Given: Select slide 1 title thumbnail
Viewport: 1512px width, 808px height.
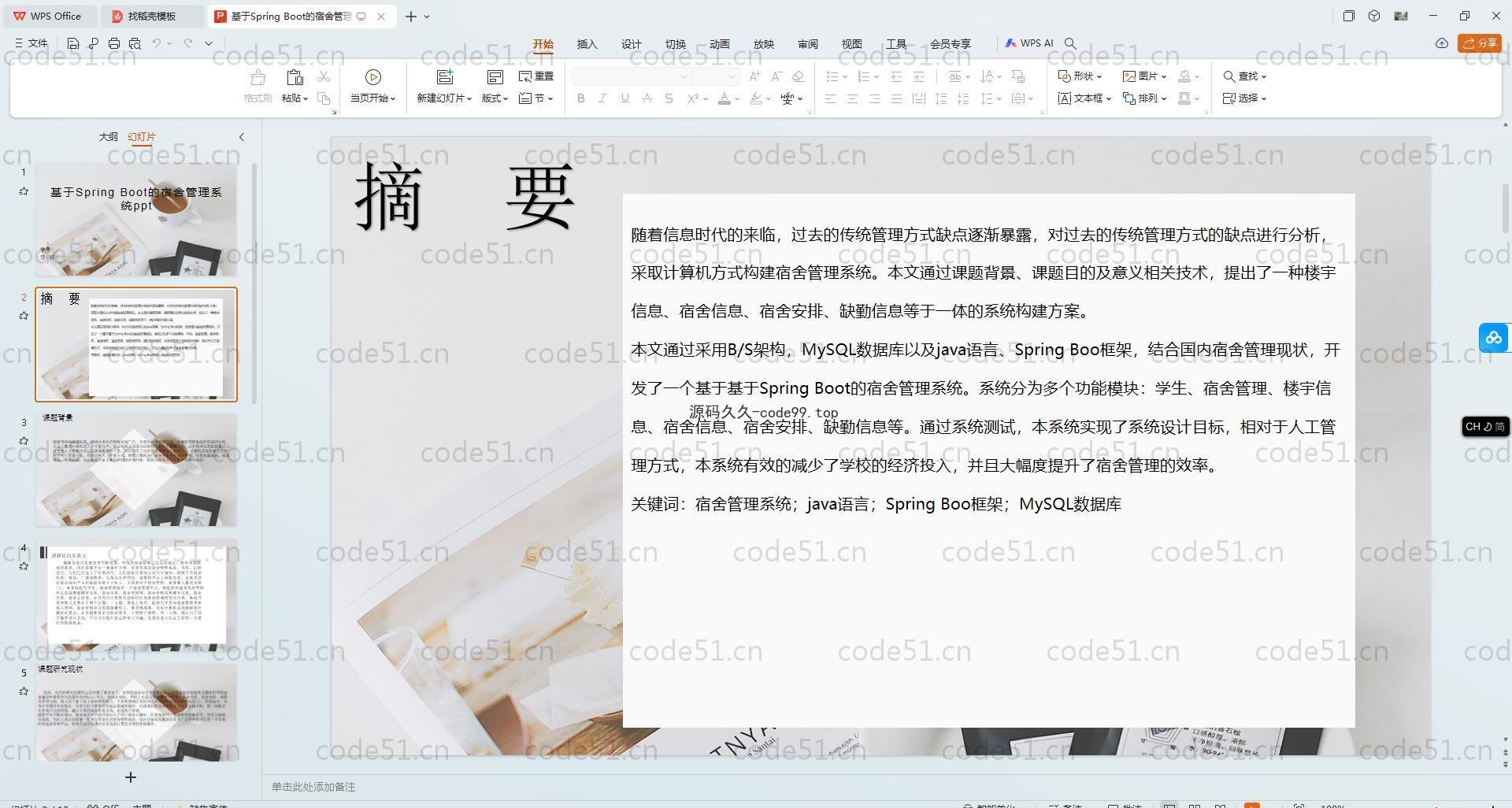Looking at the screenshot, I should (x=136, y=219).
